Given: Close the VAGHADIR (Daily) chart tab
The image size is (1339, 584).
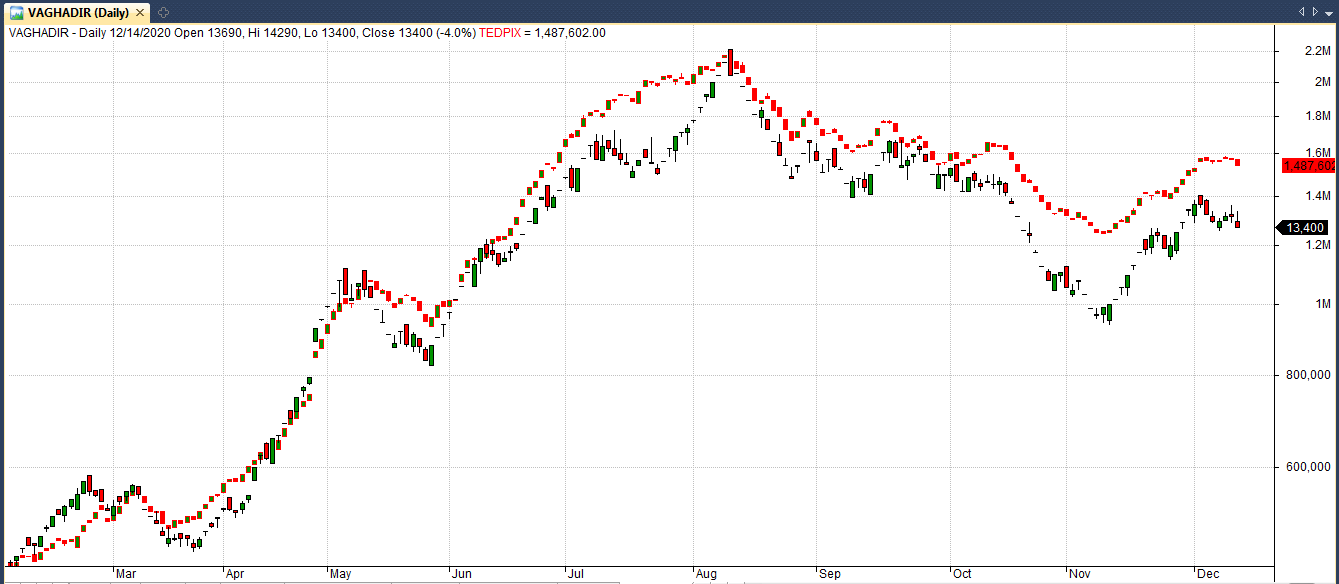Looking at the screenshot, I should click(140, 12).
